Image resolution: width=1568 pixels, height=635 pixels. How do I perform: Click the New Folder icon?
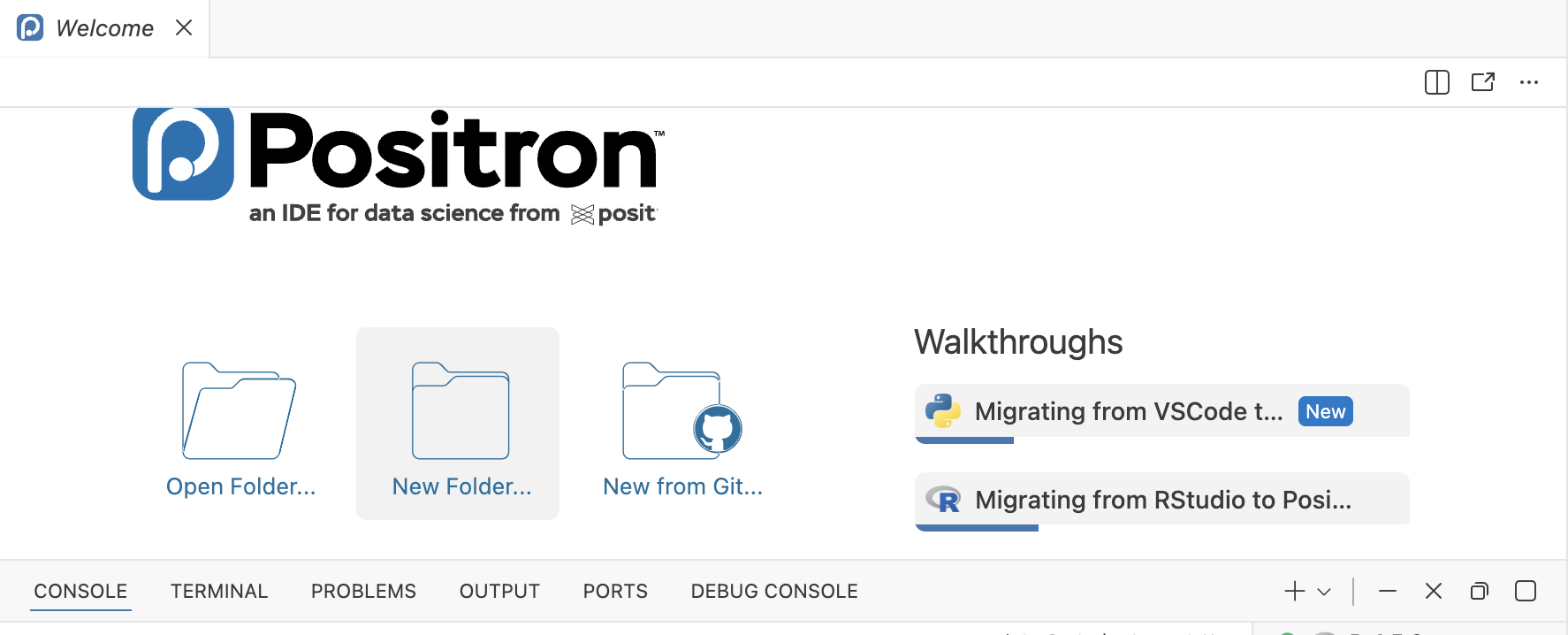461,411
